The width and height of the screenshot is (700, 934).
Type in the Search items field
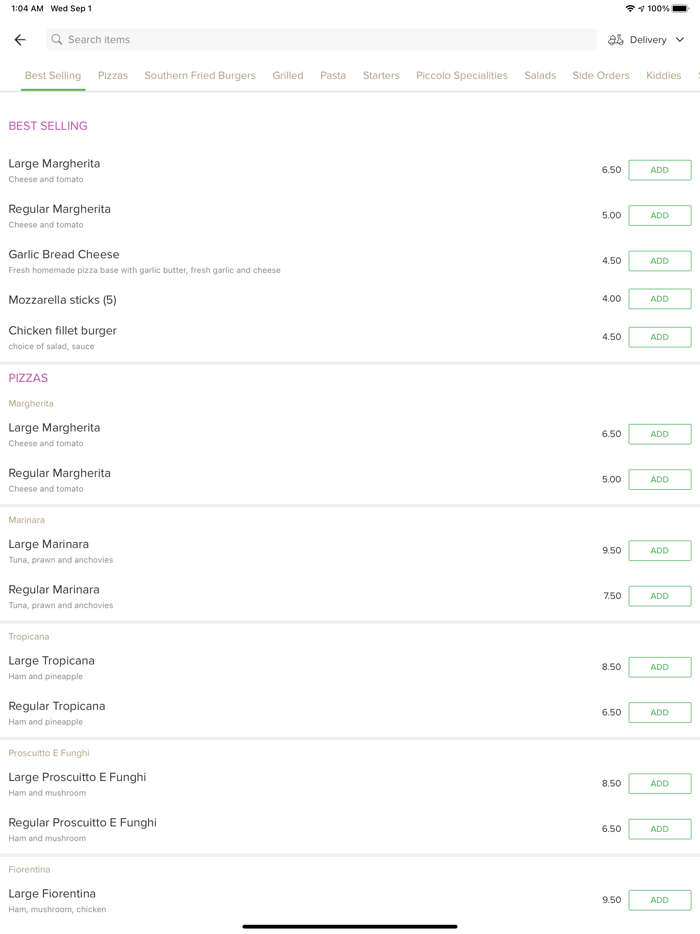click(x=320, y=40)
